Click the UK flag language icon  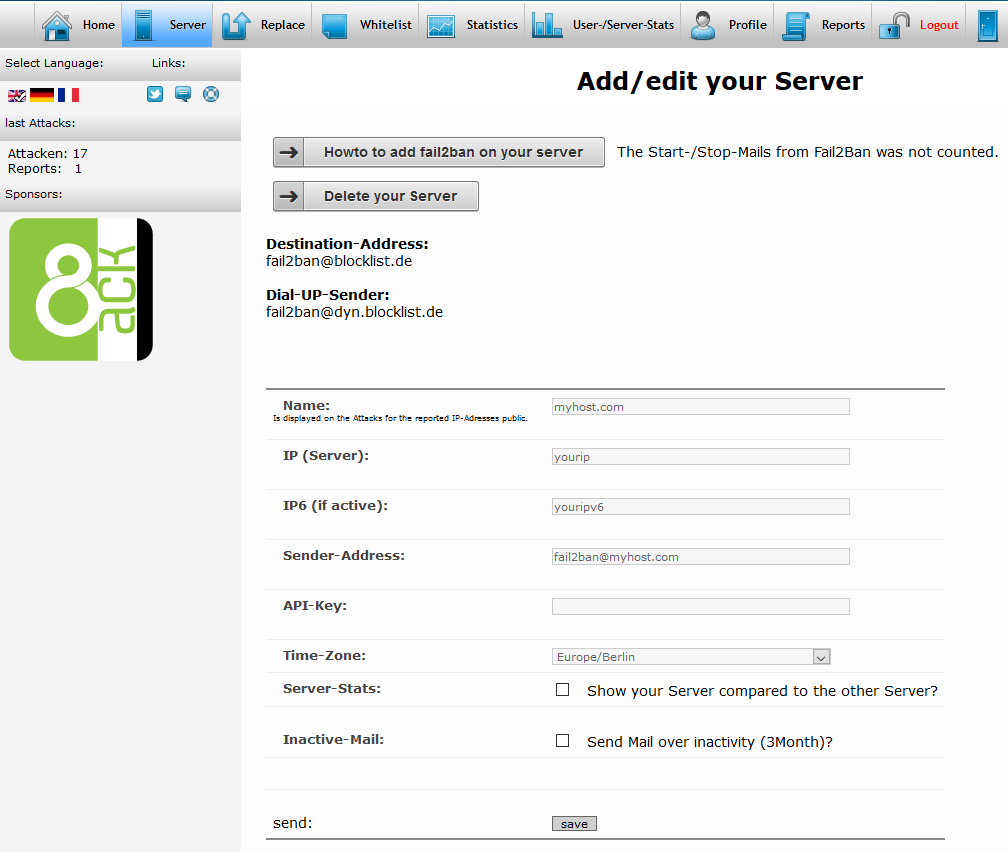pyautogui.click(x=17, y=95)
